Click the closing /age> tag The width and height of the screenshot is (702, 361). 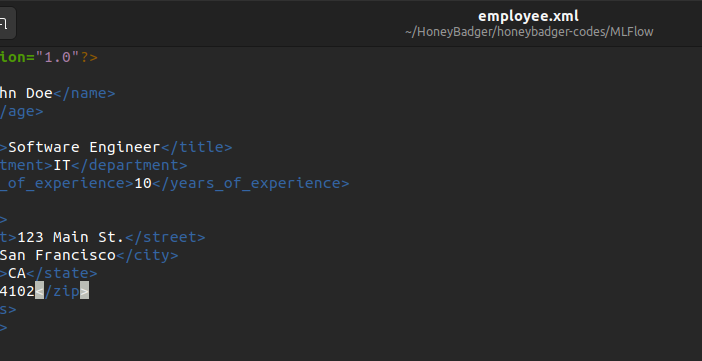[21, 111]
